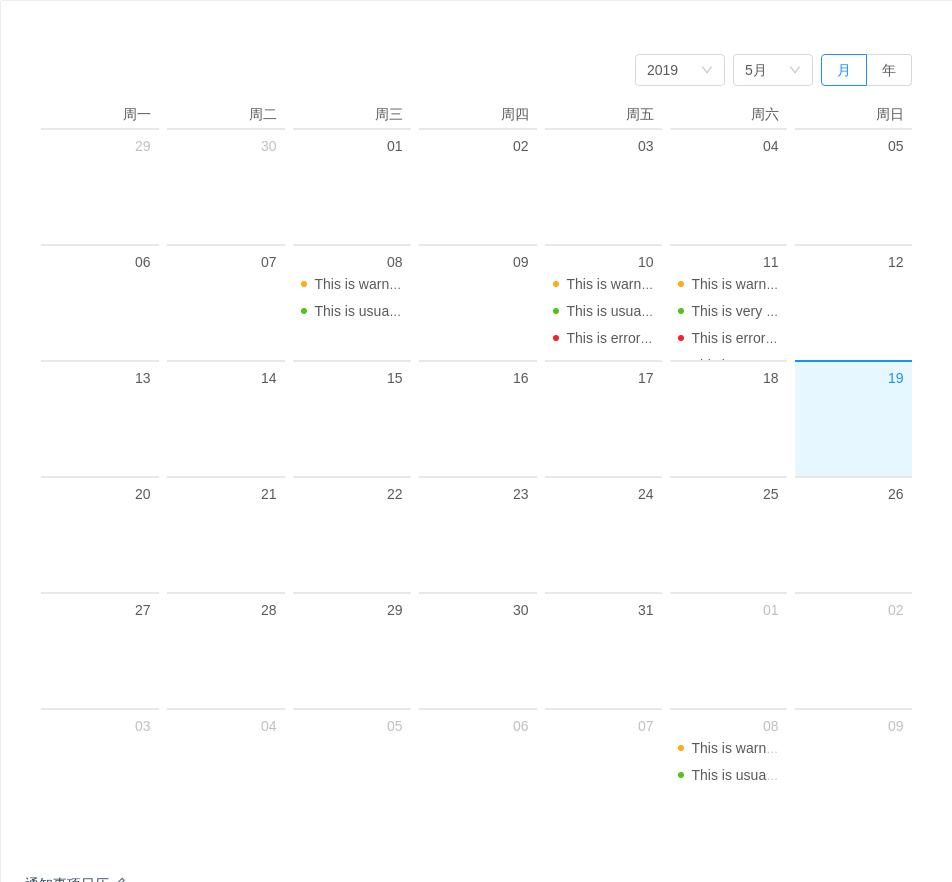Switch to 年 year view
The height and width of the screenshot is (882, 952).
(x=889, y=70)
